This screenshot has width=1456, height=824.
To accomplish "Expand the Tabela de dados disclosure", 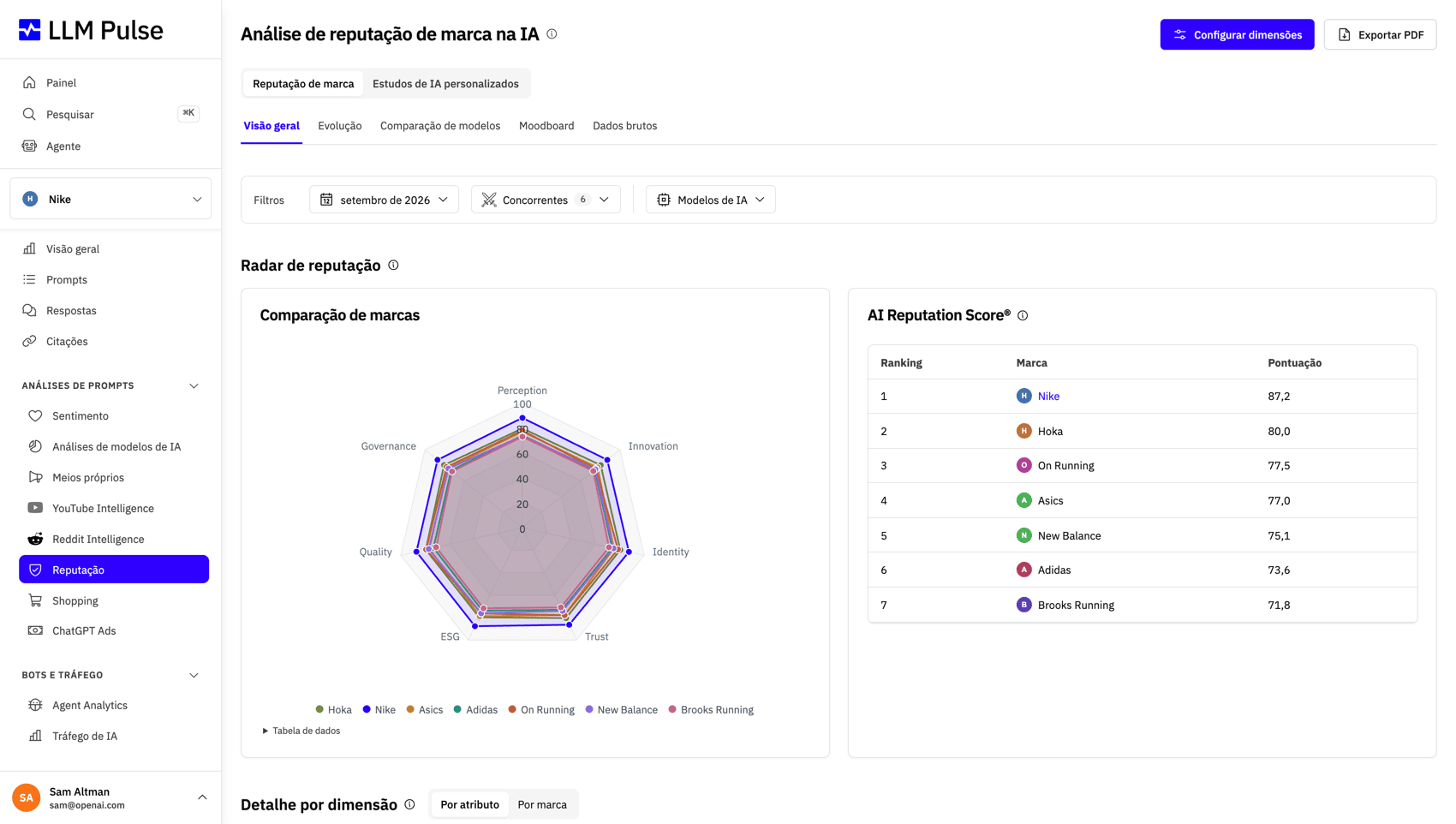I will pos(301,731).
